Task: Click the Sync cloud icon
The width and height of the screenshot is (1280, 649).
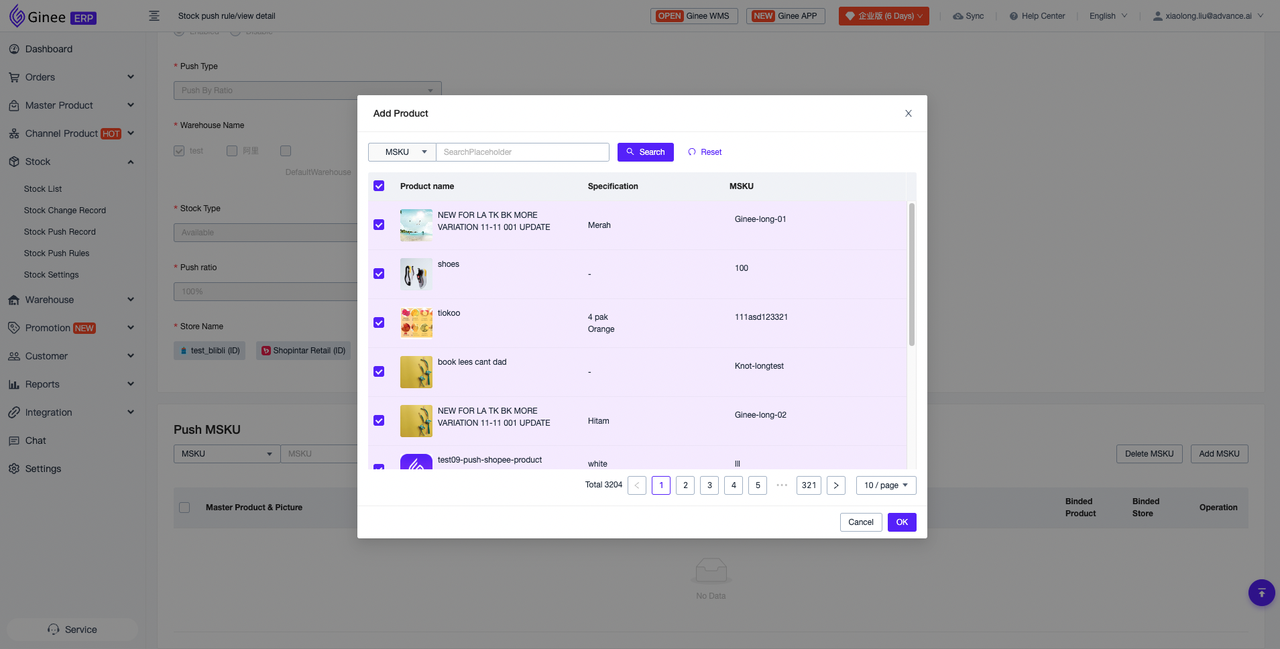Action: pyautogui.click(x=958, y=16)
